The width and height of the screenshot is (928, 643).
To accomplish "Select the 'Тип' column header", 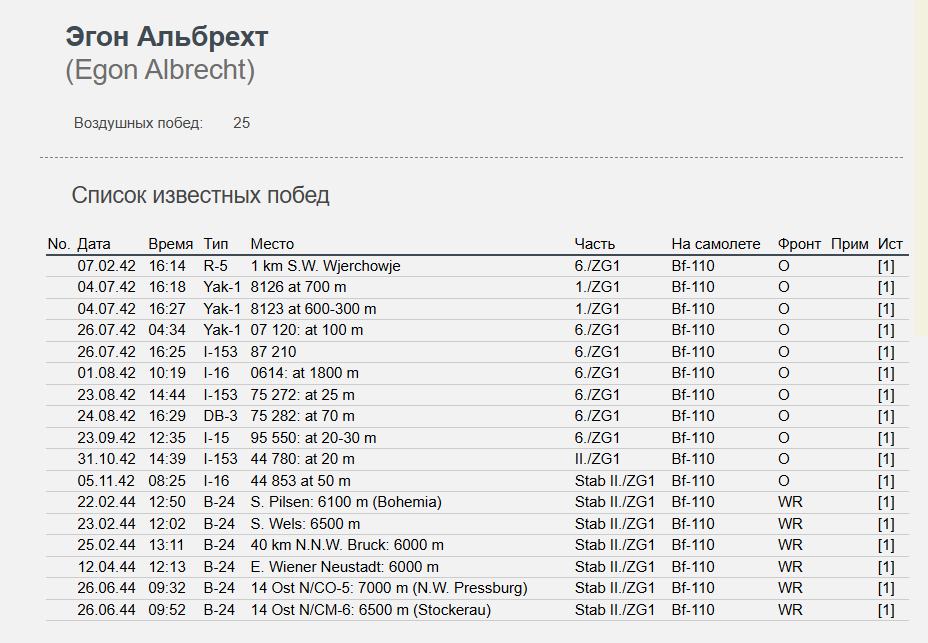I will coord(216,244).
